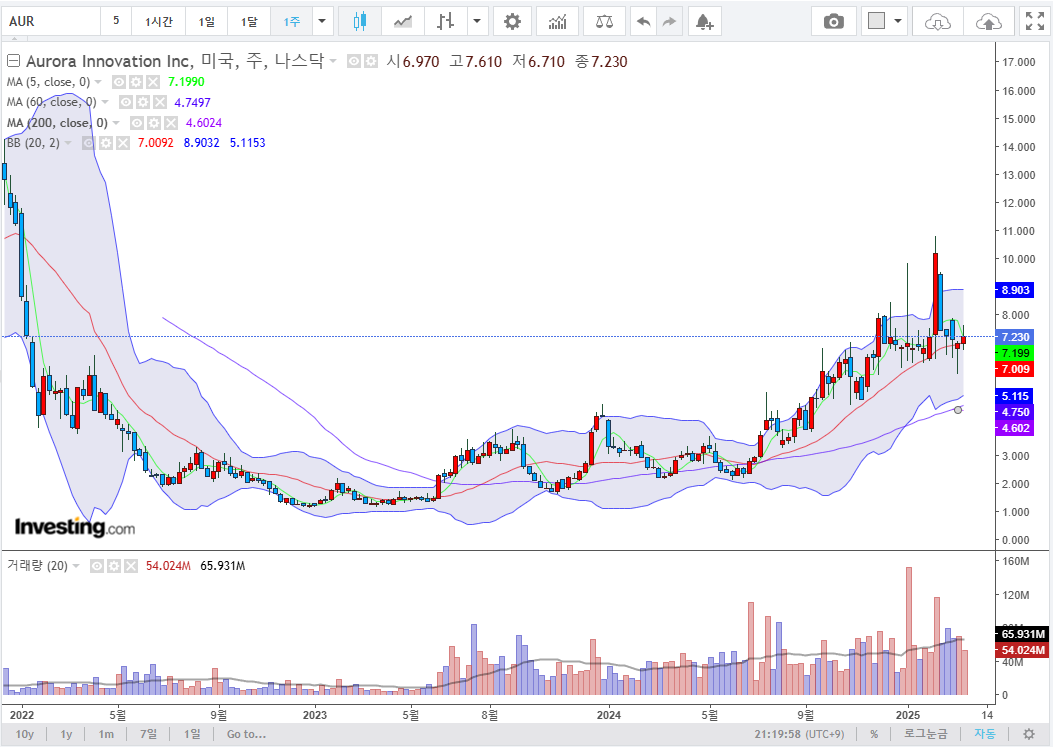Hide the MA 5 line with eye icon

[119, 82]
